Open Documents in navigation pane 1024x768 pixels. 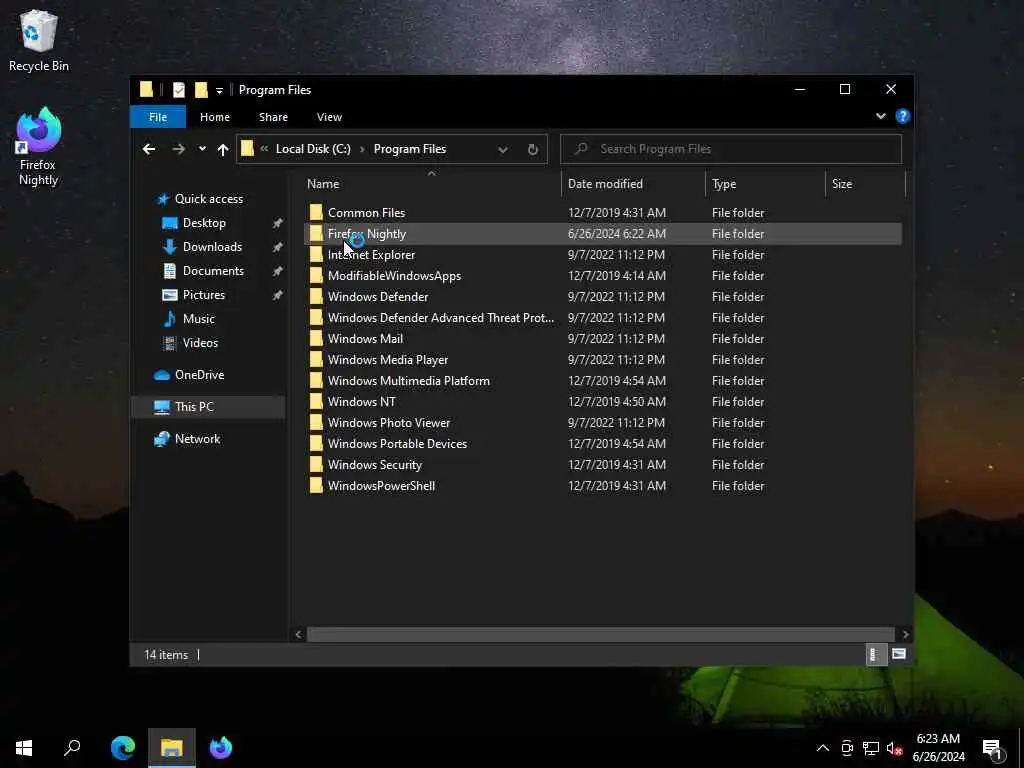tap(213, 270)
